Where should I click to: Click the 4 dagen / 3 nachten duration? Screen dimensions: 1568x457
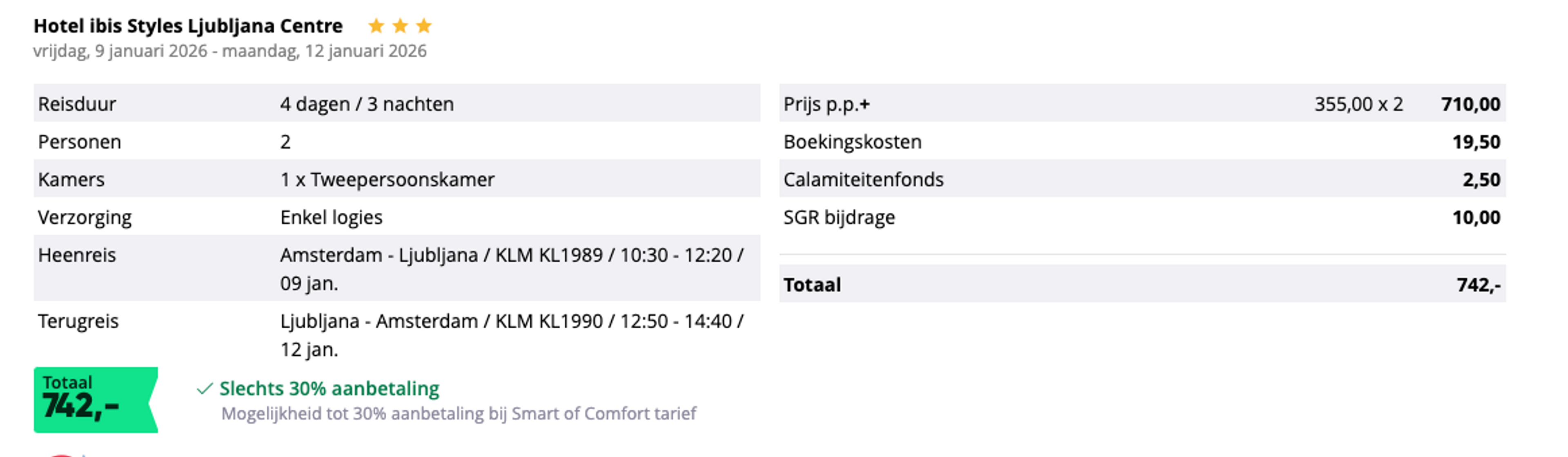coord(367,104)
